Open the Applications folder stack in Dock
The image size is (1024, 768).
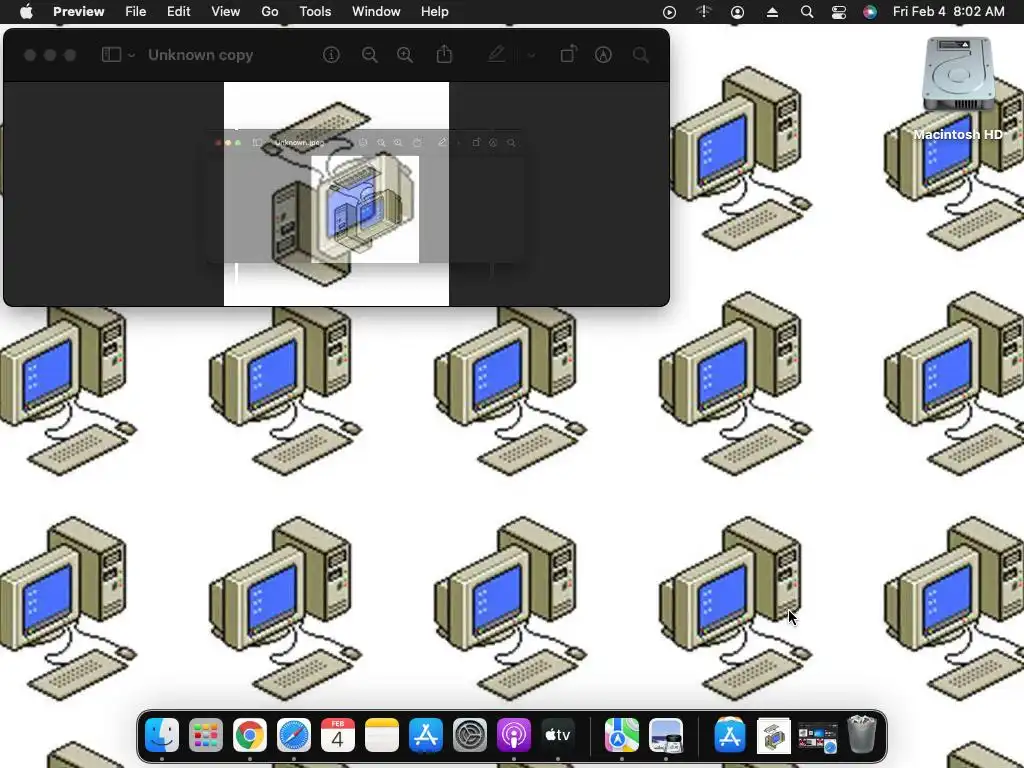[730, 735]
